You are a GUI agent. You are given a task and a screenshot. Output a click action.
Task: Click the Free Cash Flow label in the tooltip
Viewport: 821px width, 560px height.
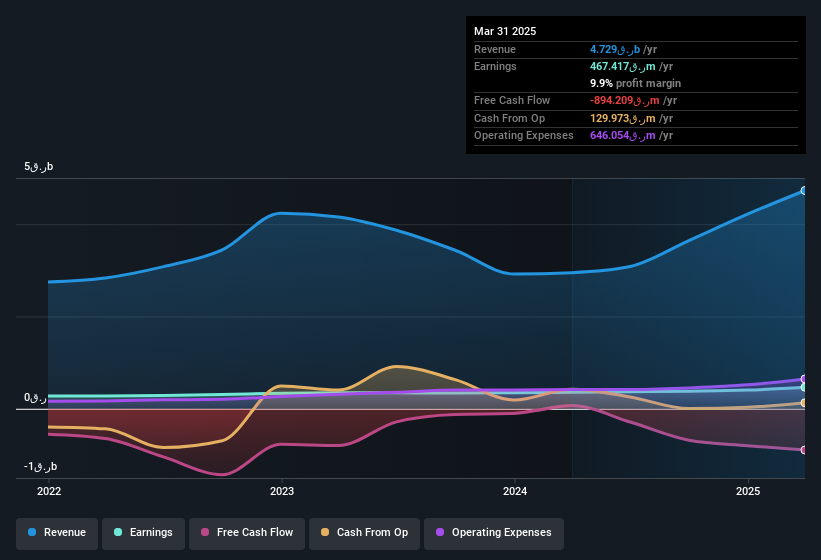[x=512, y=100]
